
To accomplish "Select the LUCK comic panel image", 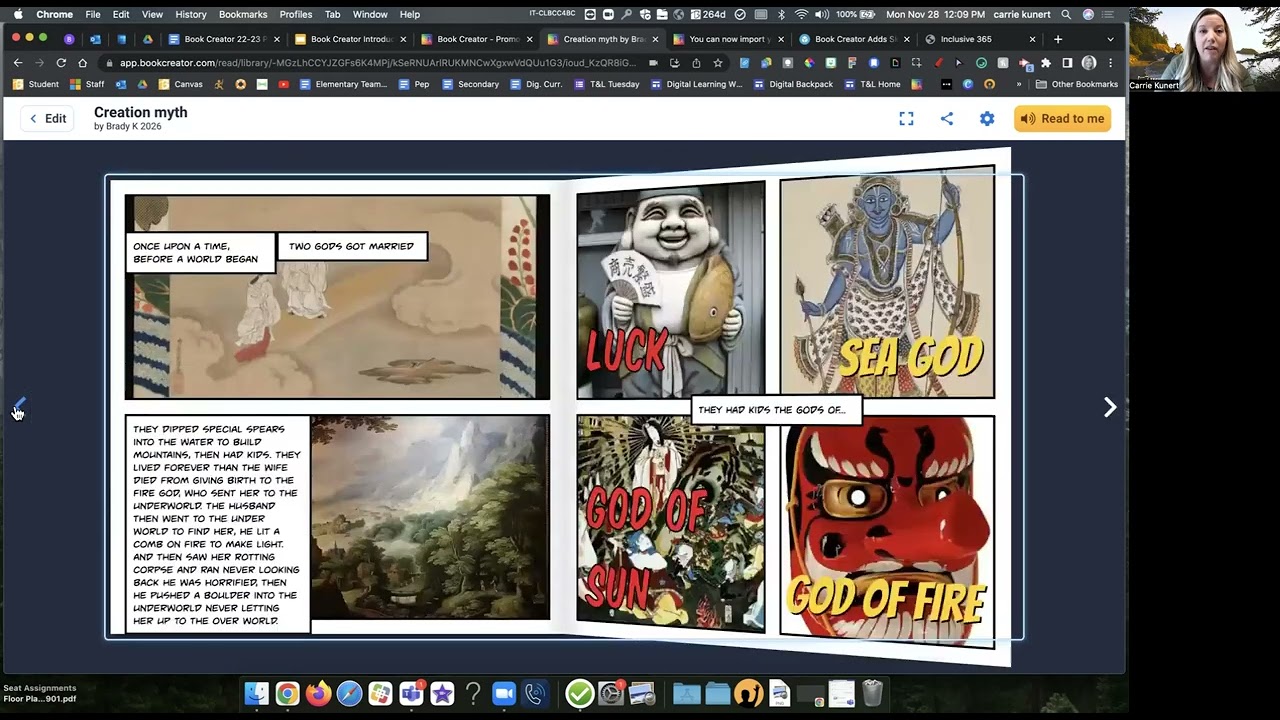I will tap(671, 290).
